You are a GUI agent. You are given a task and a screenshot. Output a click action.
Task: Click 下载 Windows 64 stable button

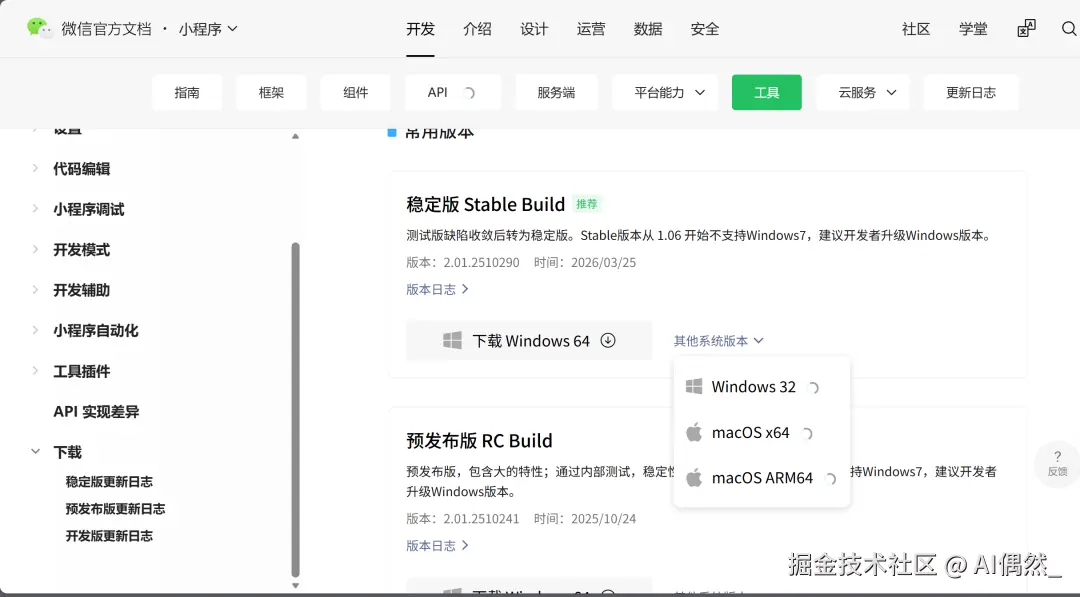click(x=529, y=340)
